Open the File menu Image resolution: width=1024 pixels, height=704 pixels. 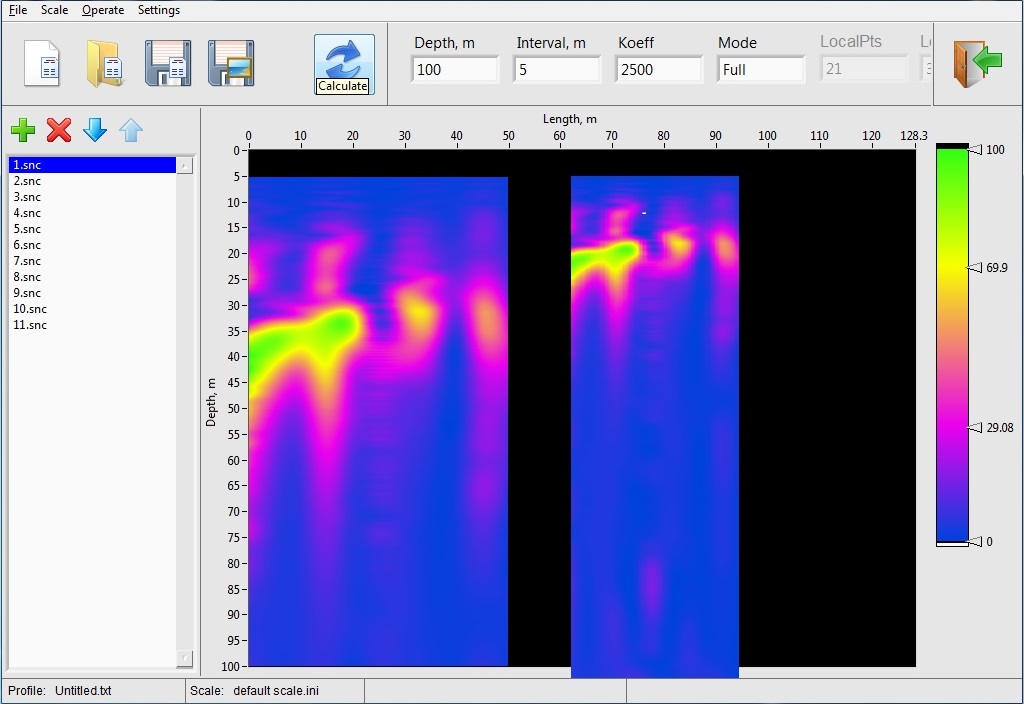(x=18, y=10)
